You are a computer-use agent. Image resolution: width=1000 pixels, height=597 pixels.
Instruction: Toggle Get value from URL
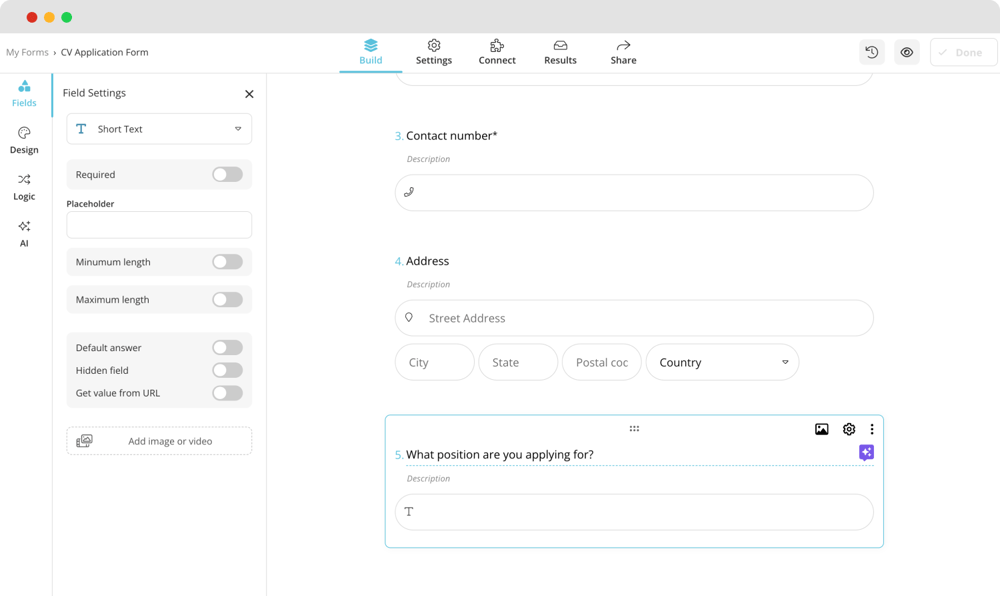227,393
